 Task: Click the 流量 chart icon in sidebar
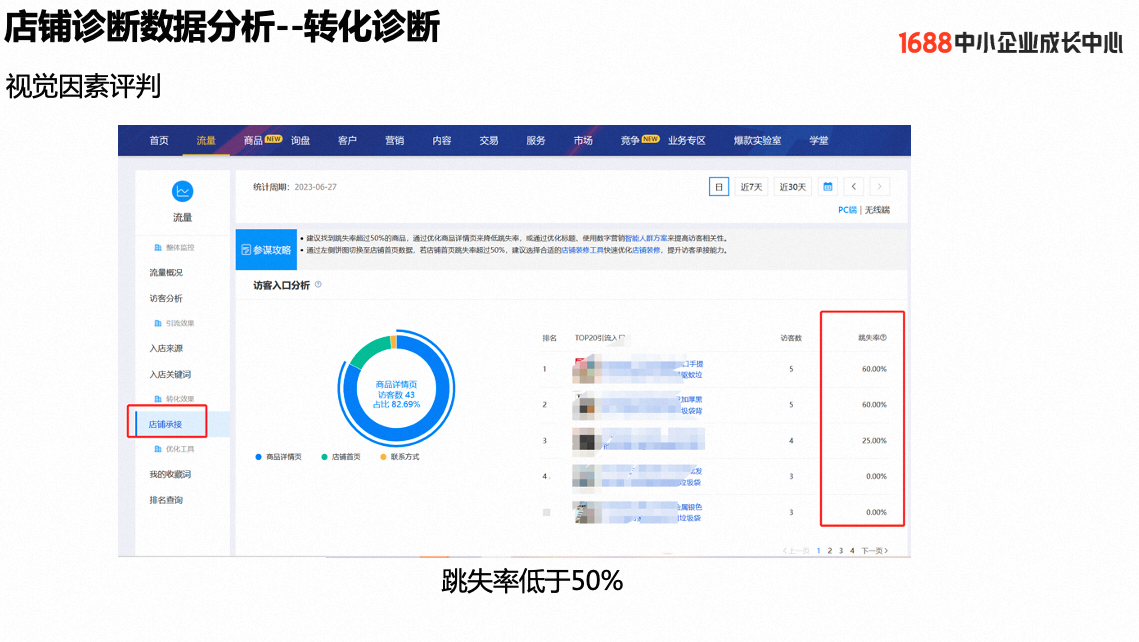[182, 191]
